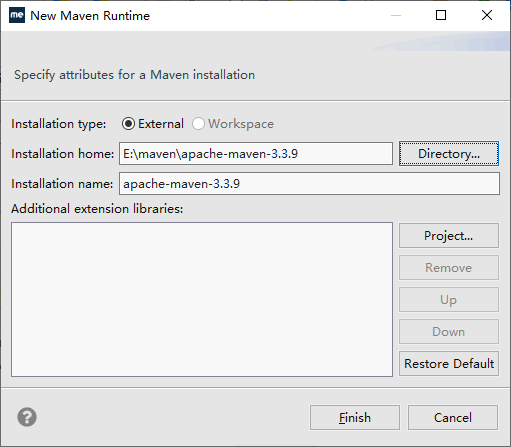This screenshot has width=511, height=447.
Task: Add a library using Project... button
Action: (x=449, y=236)
